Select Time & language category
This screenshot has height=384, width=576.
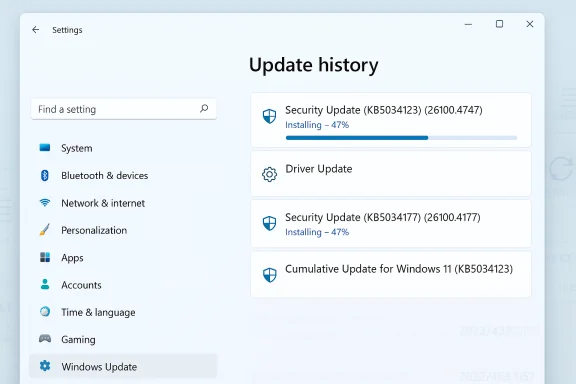pyautogui.click(x=123, y=312)
